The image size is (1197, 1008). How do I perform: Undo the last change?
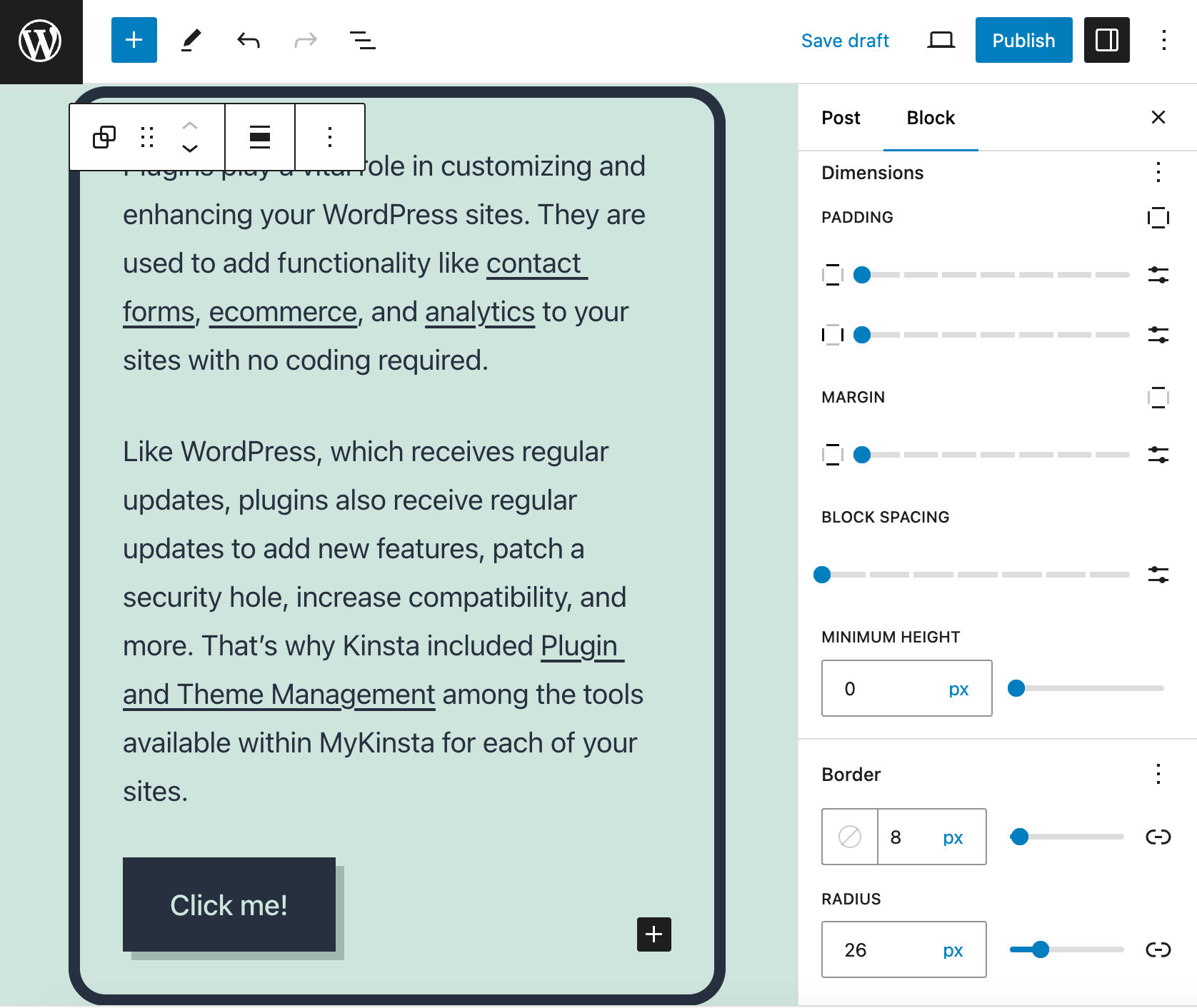click(246, 41)
